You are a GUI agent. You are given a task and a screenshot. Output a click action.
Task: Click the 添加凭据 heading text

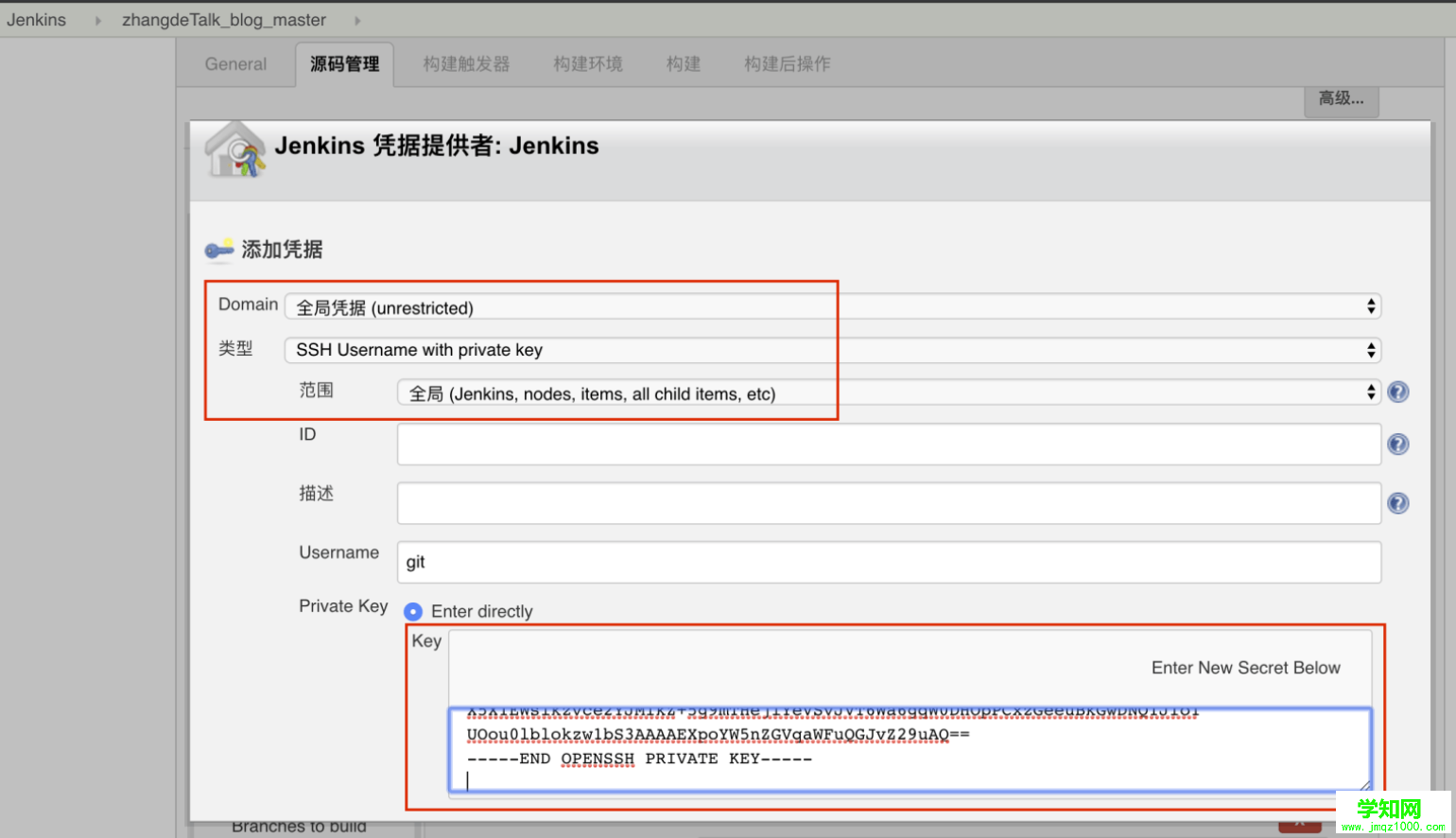coord(282,250)
